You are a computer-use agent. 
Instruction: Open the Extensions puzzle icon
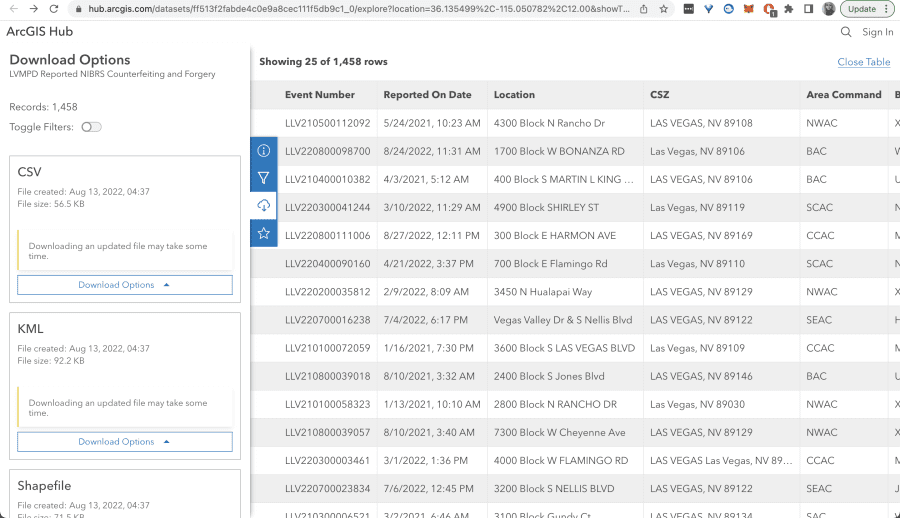[x=789, y=9]
